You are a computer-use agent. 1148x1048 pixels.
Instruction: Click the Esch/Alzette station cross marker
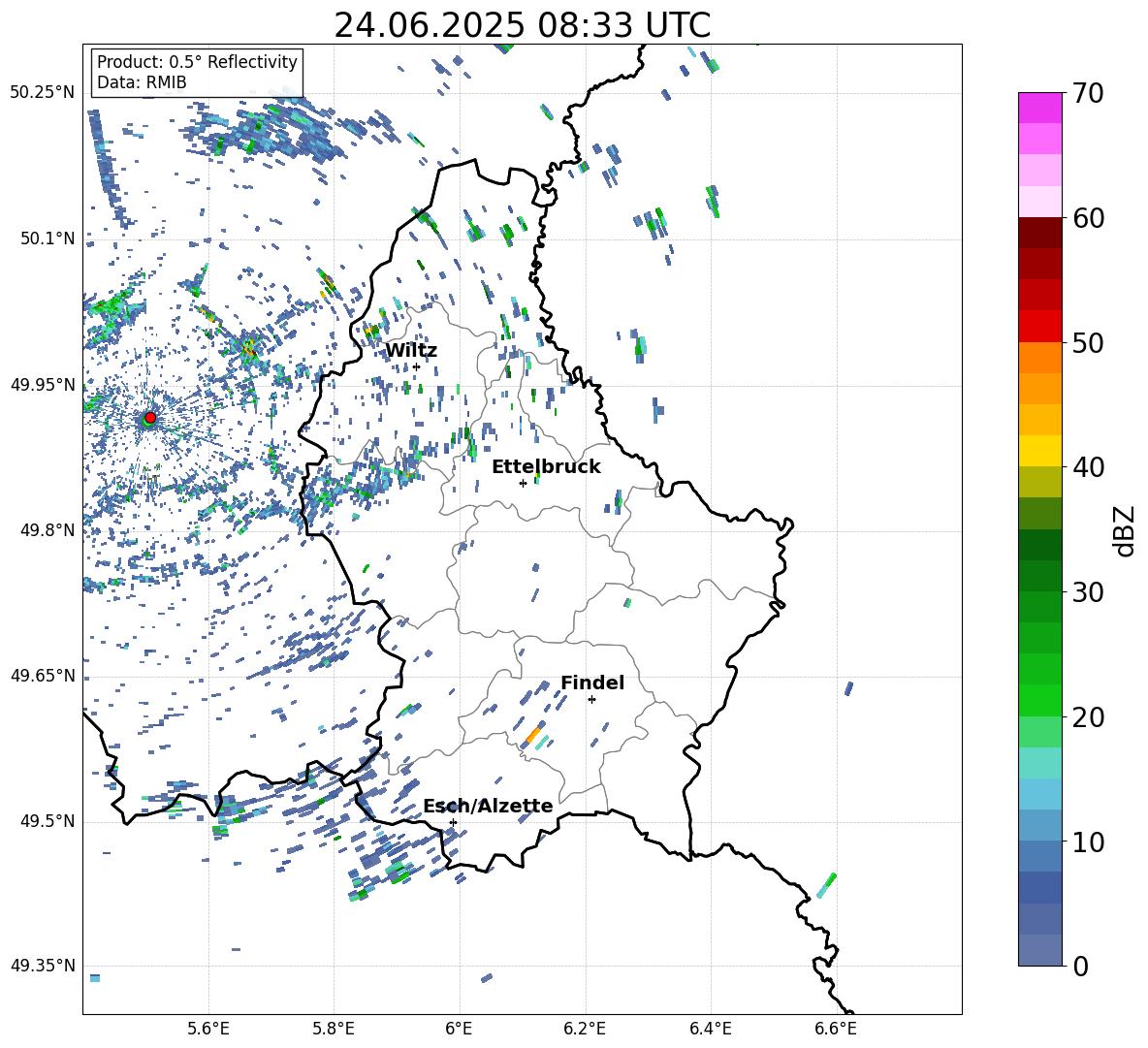[x=453, y=822]
